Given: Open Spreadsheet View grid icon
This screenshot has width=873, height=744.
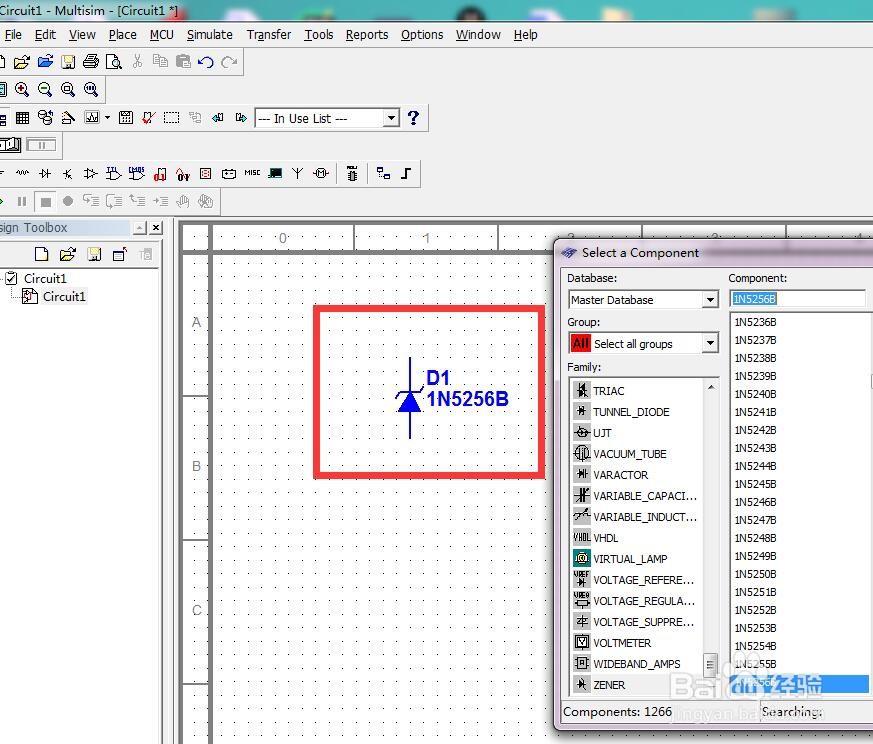Looking at the screenshot, I should click(x=22, y=118).
